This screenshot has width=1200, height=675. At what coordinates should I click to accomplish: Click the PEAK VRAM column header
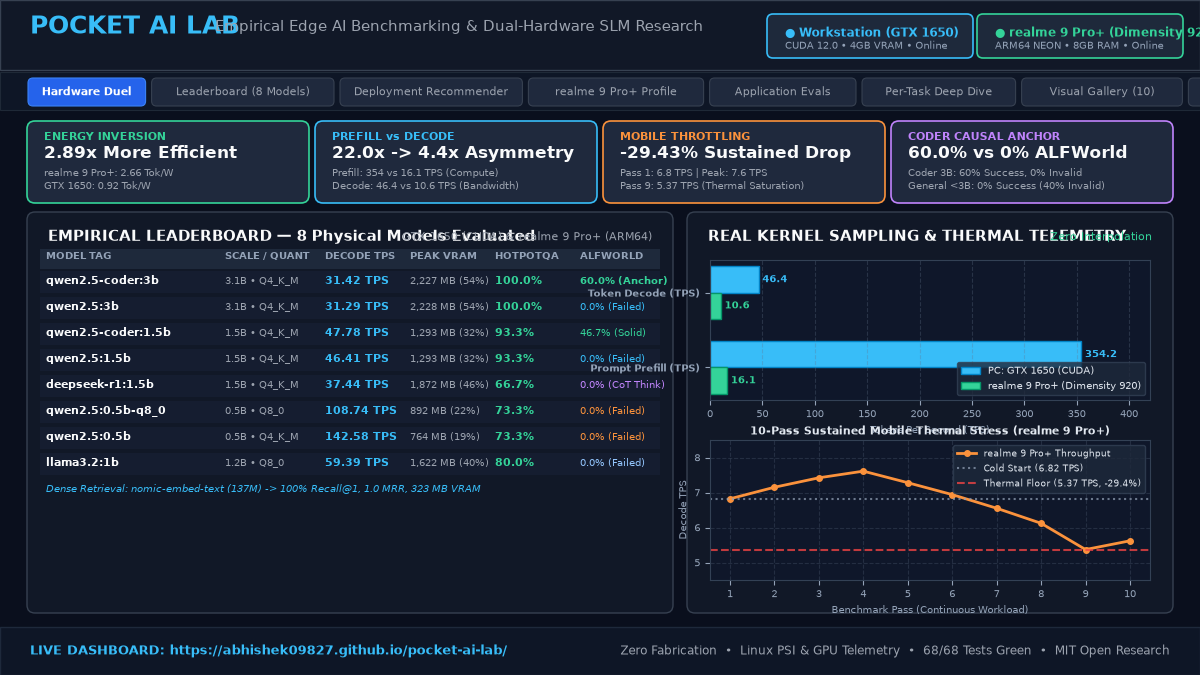[x=443, y=256]
